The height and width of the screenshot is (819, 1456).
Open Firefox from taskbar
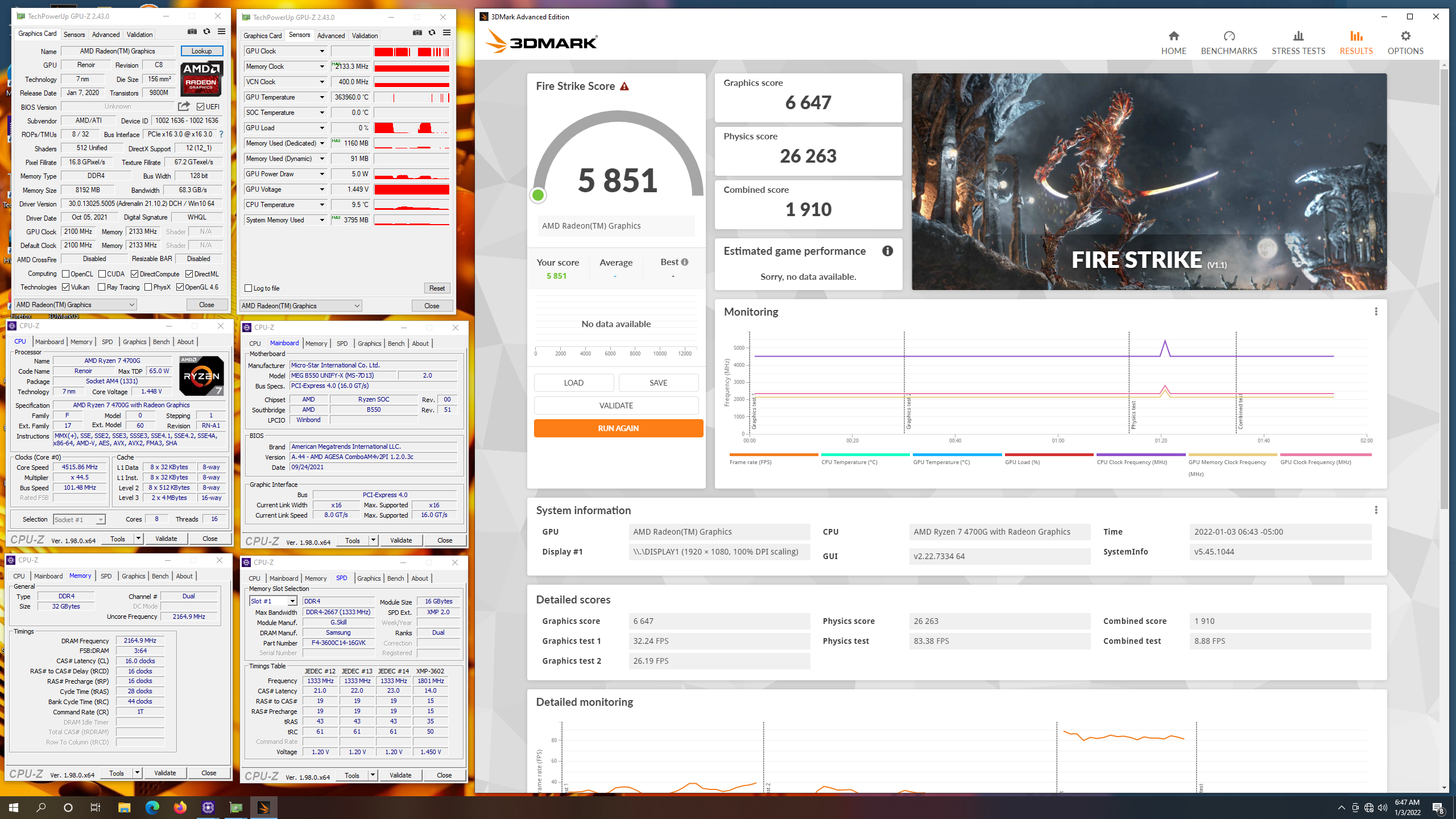coord(180,808)
